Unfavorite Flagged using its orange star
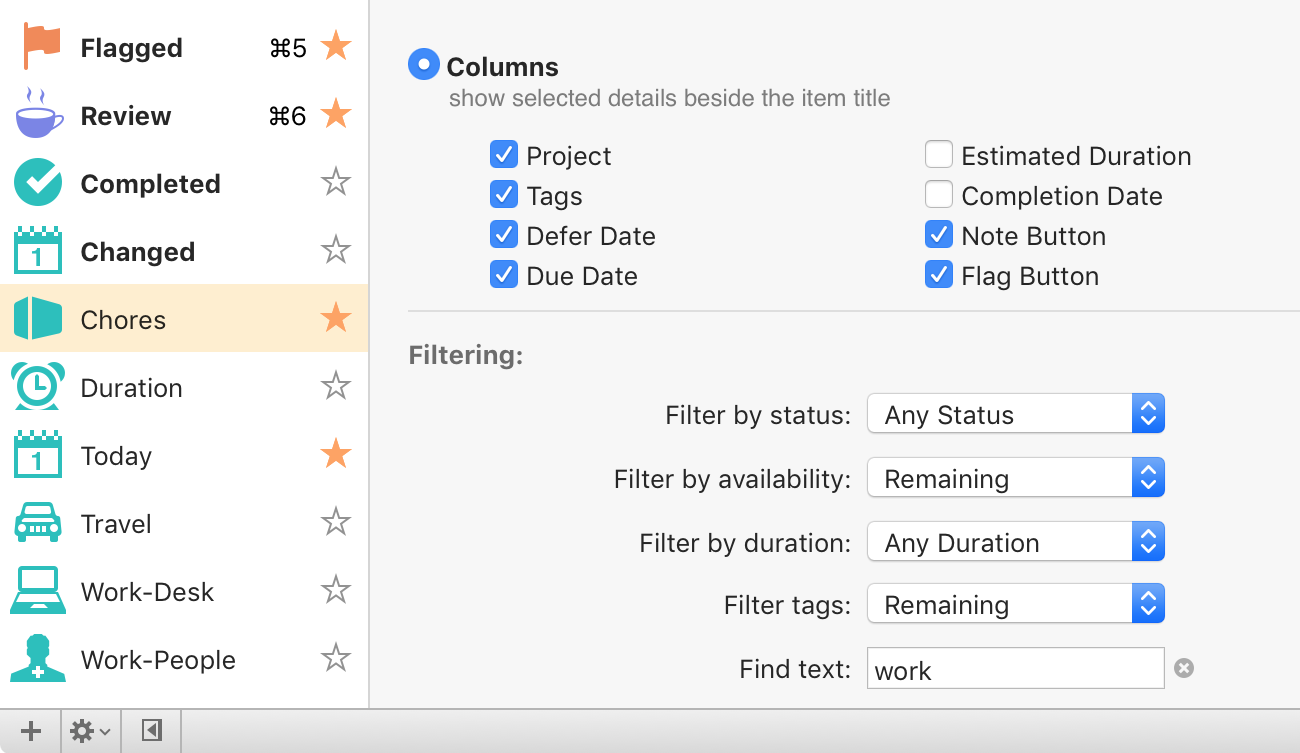This screenshot has width=1300, height=753. (336, 46)
